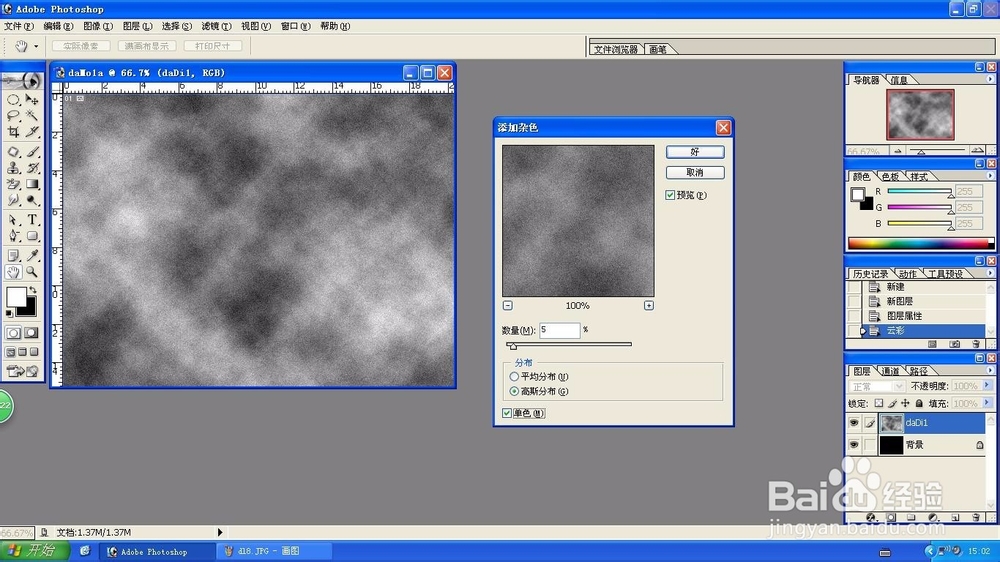Select the Pen tool
Image resolution: width=1000 pixels, height=562 pixels.
[x=13, y=236]
